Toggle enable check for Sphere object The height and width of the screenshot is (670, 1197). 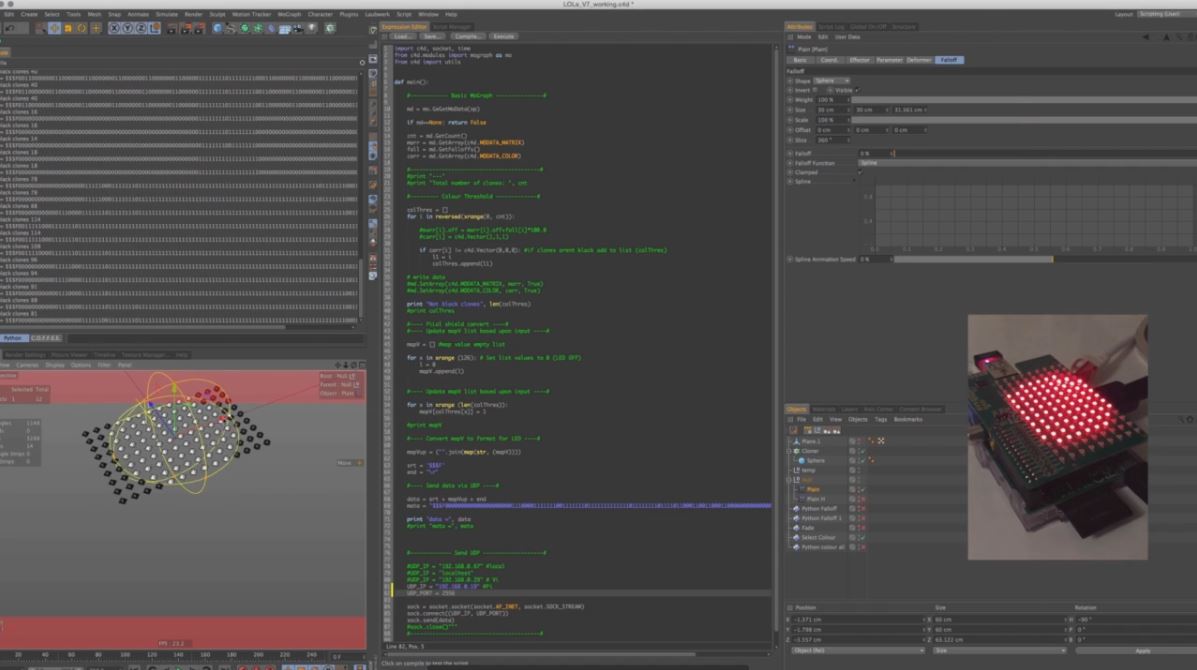(863, 460)
